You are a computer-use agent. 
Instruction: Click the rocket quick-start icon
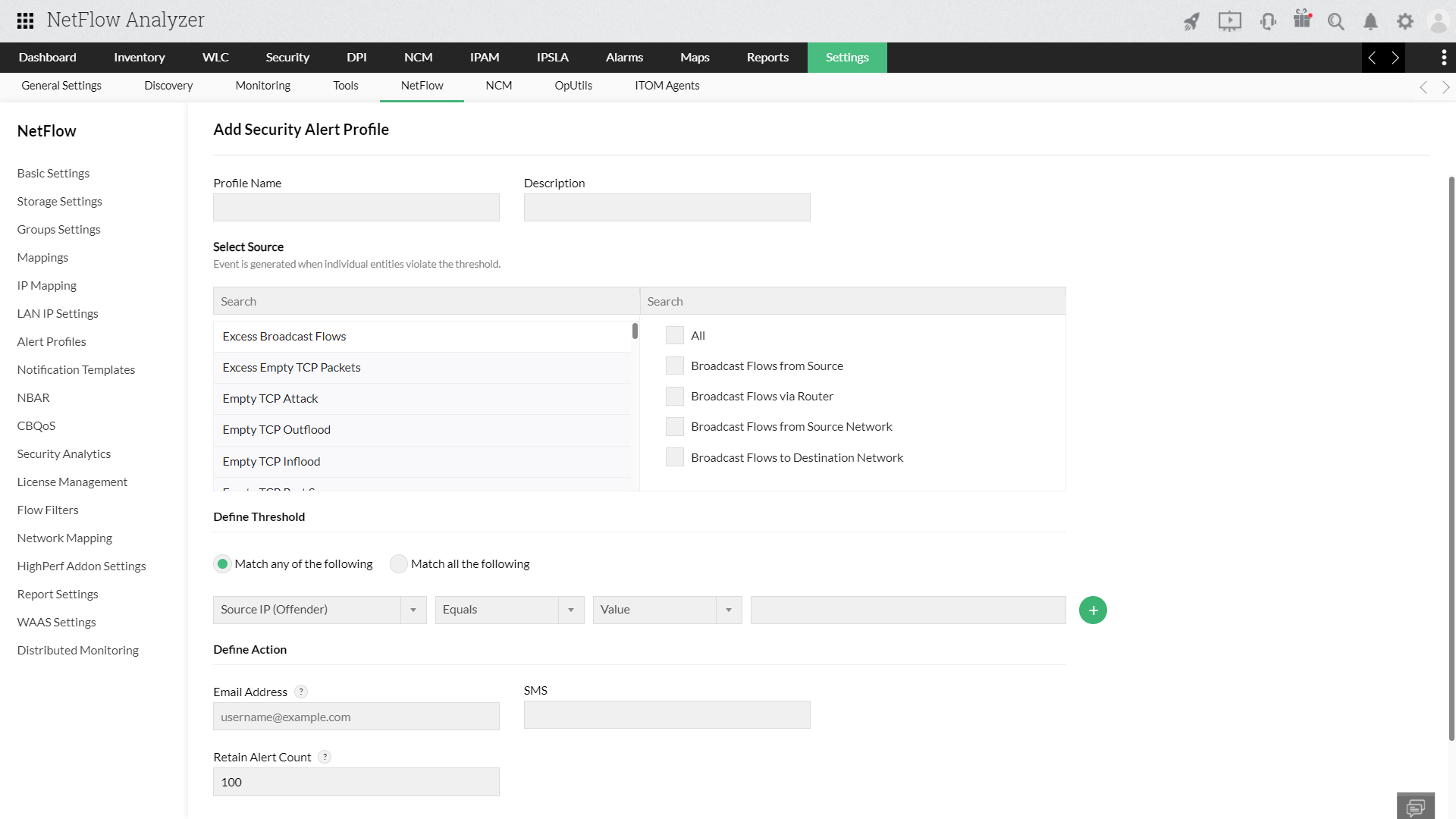(x=1191, y=21)
